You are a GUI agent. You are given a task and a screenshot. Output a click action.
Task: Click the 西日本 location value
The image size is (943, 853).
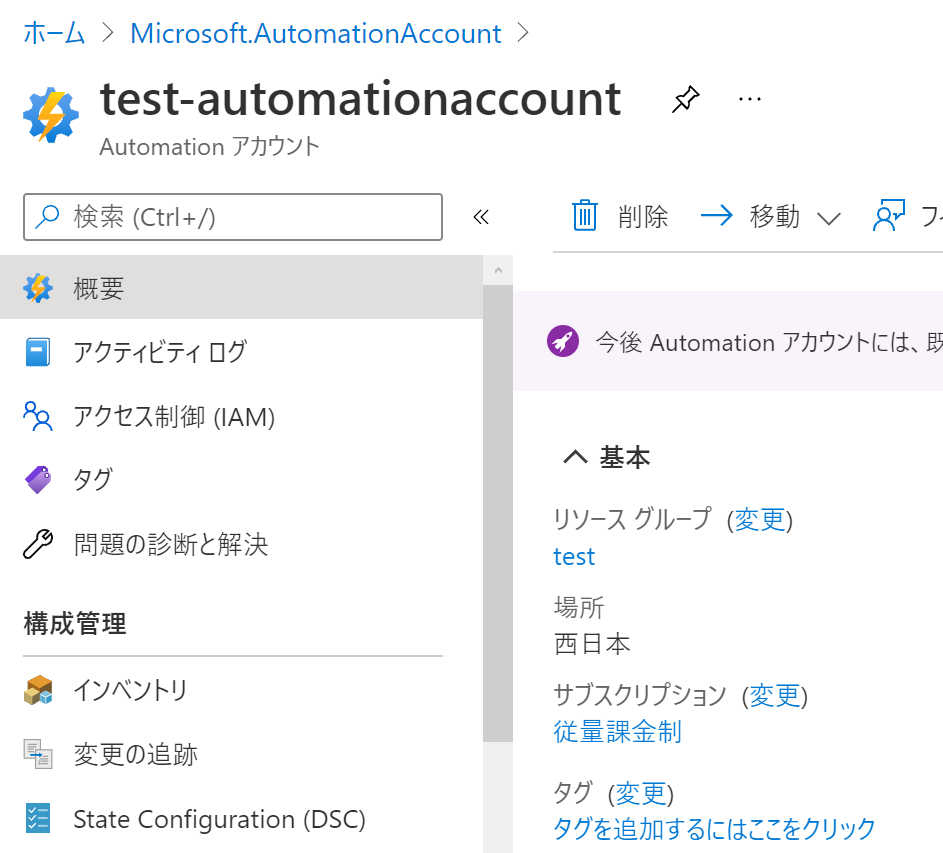point(592,644)
